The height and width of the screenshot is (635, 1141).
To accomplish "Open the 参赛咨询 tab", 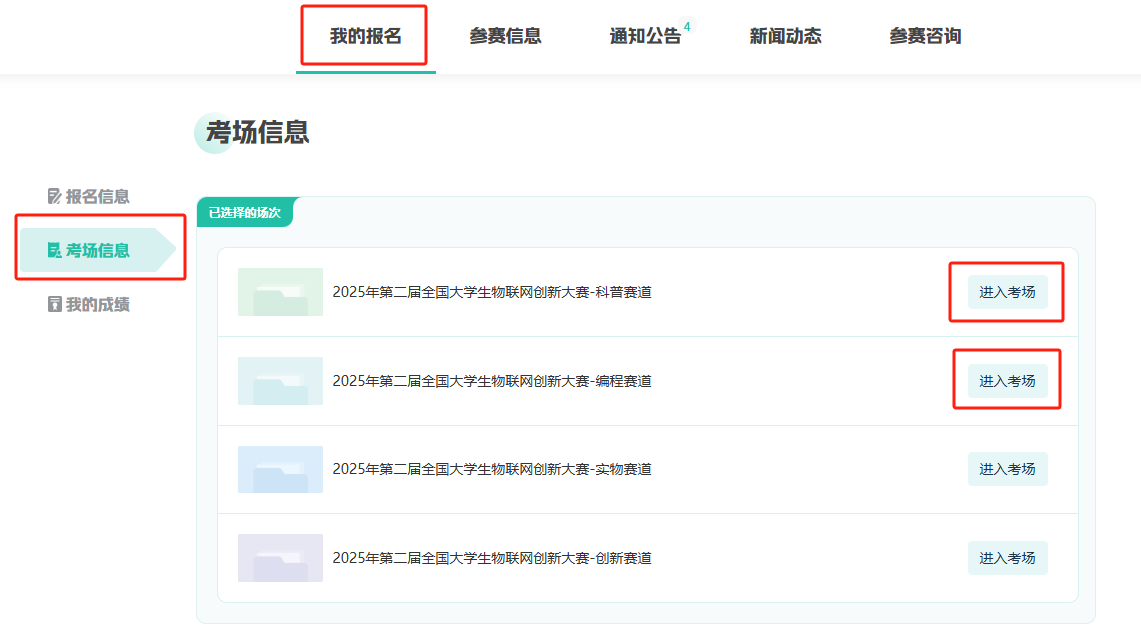I will (x=925, y=36).
